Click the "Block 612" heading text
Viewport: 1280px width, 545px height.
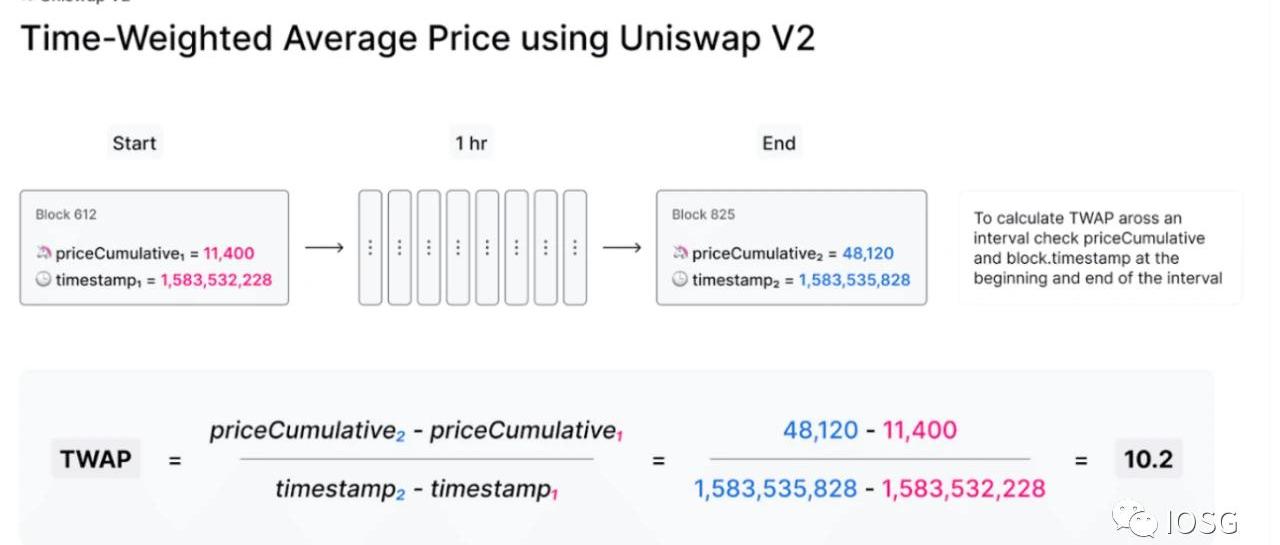(x=66, y=214)
